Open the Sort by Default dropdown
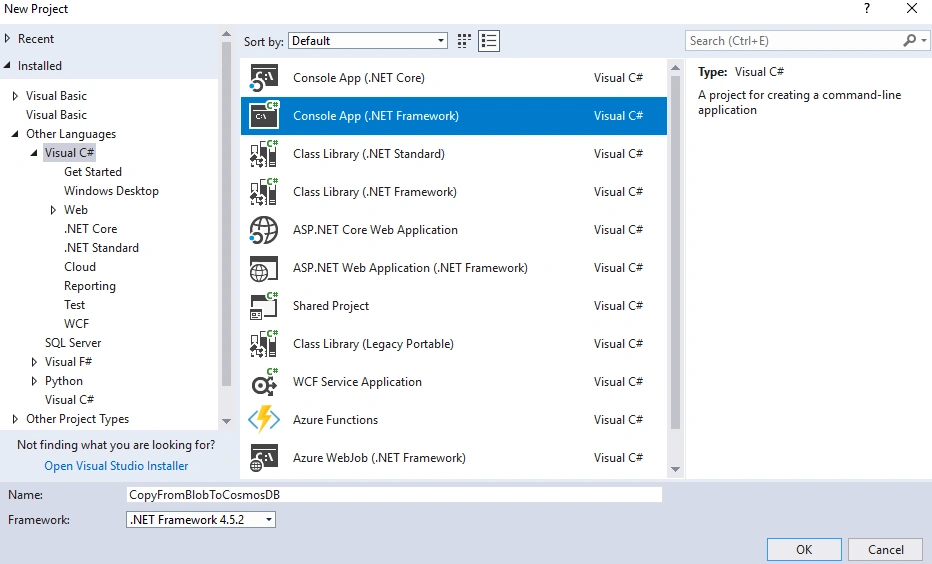Screen dimensions: 932x564 click(367, 40)
